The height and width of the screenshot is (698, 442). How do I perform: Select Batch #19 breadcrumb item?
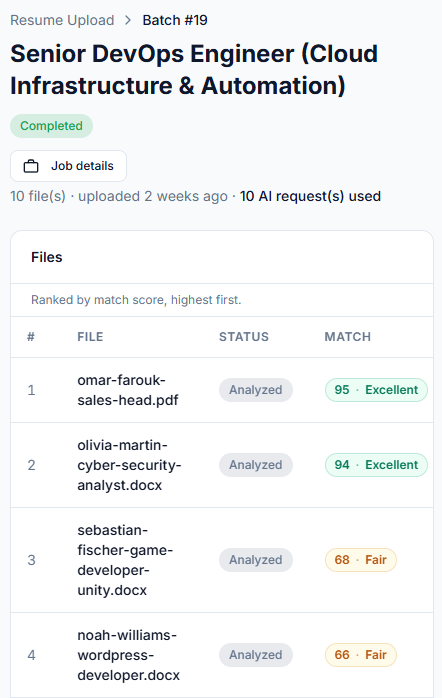[175, 20]
